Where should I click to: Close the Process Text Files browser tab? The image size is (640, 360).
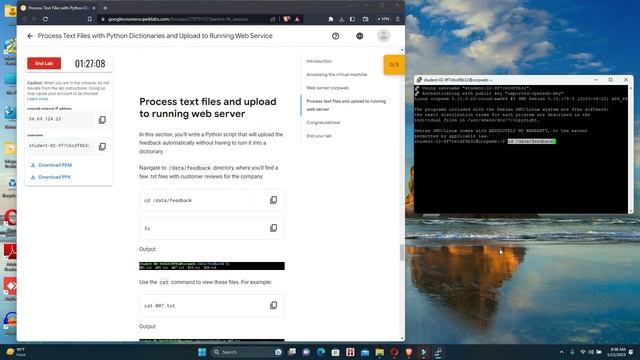pos(94,8)
